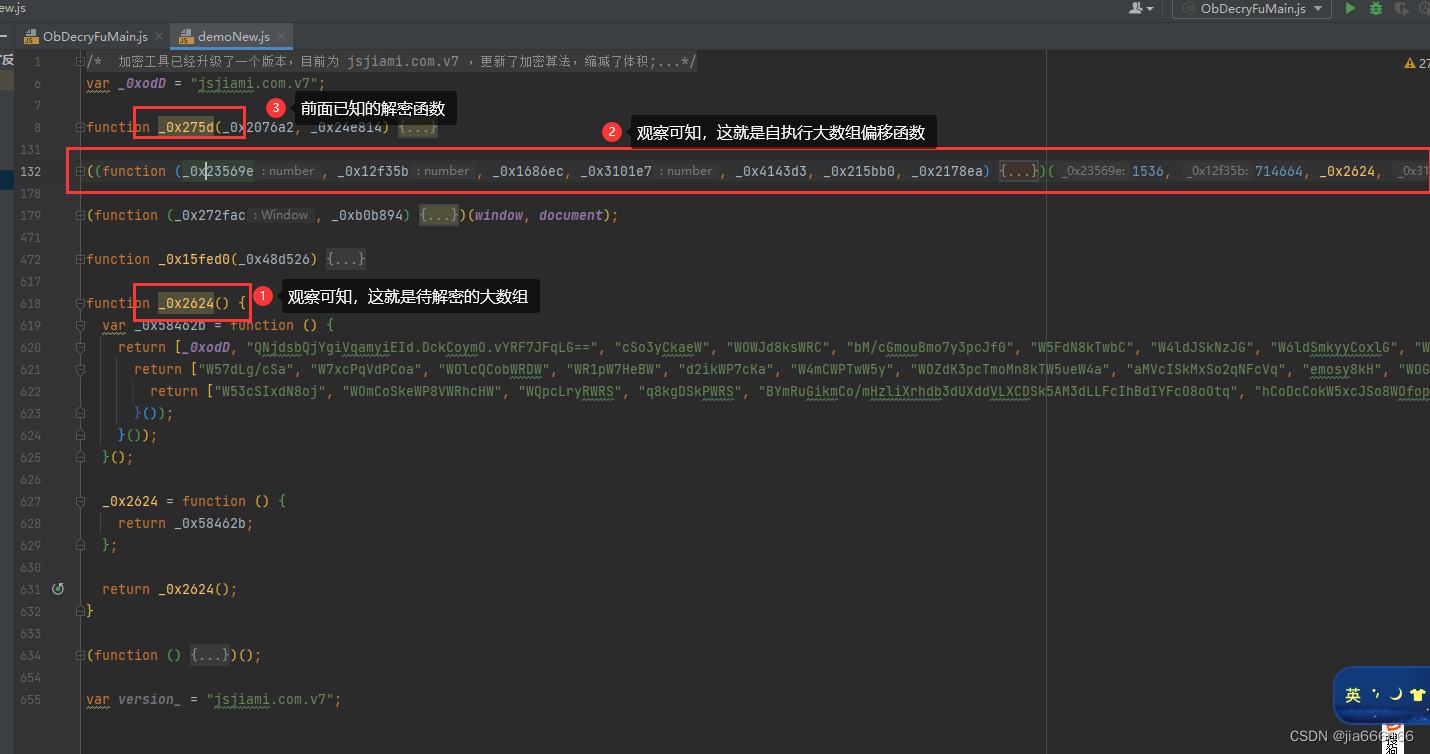Click the recursive call gutter icon on line 631

click(x=57, y=589)
